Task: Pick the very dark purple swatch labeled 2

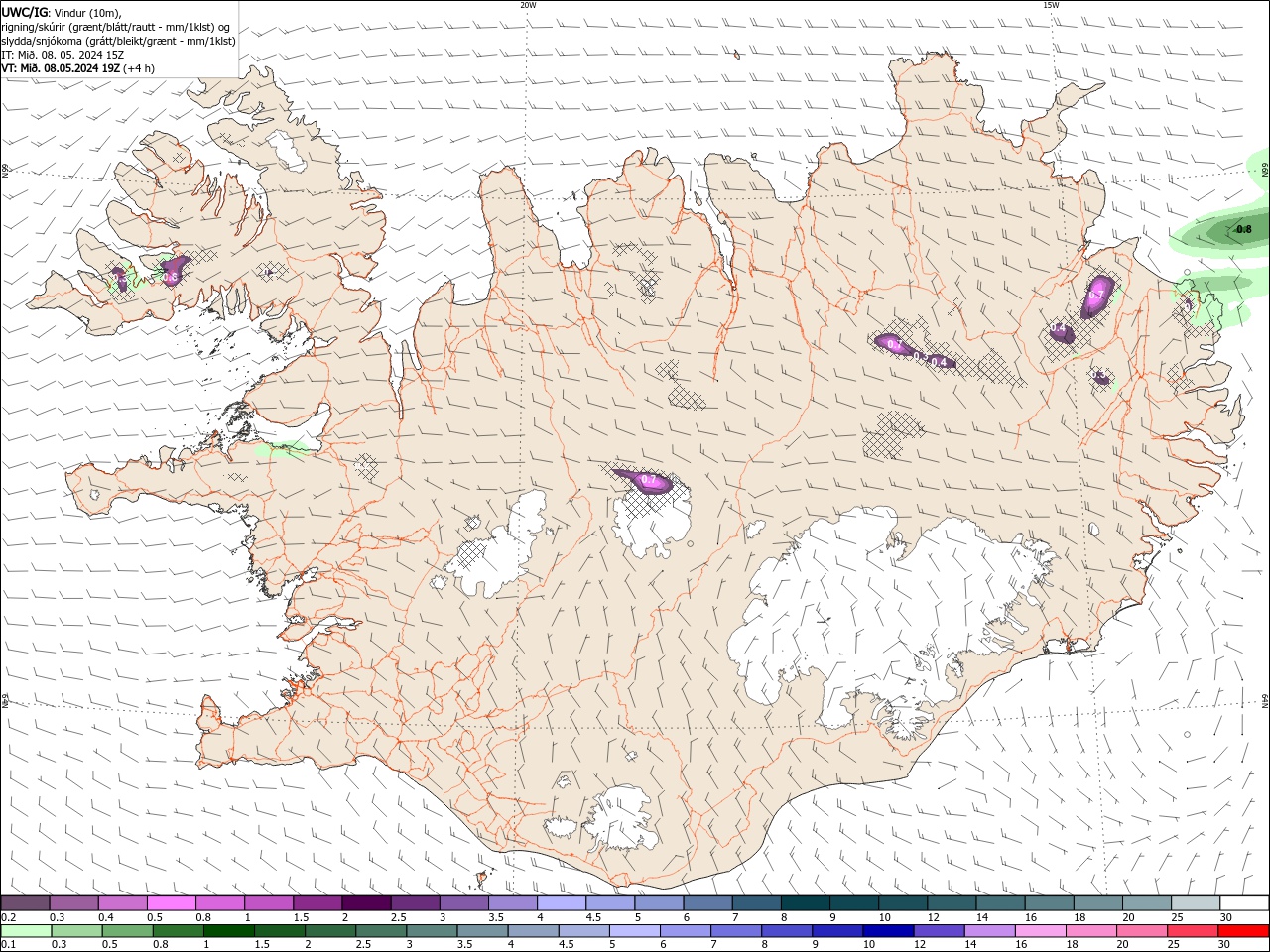Action: 366,903
